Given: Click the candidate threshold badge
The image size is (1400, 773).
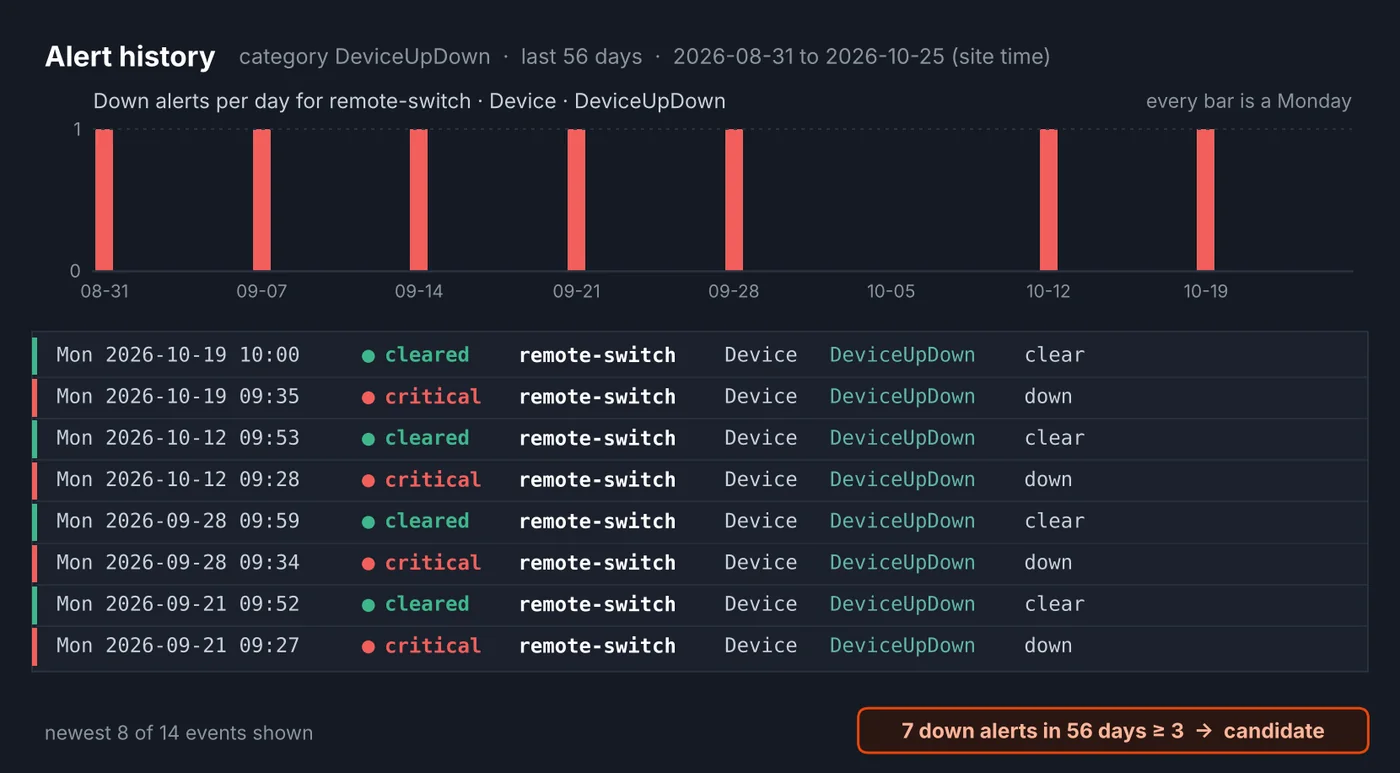Looking at the screenshot, I should [x=1112, y=731].
